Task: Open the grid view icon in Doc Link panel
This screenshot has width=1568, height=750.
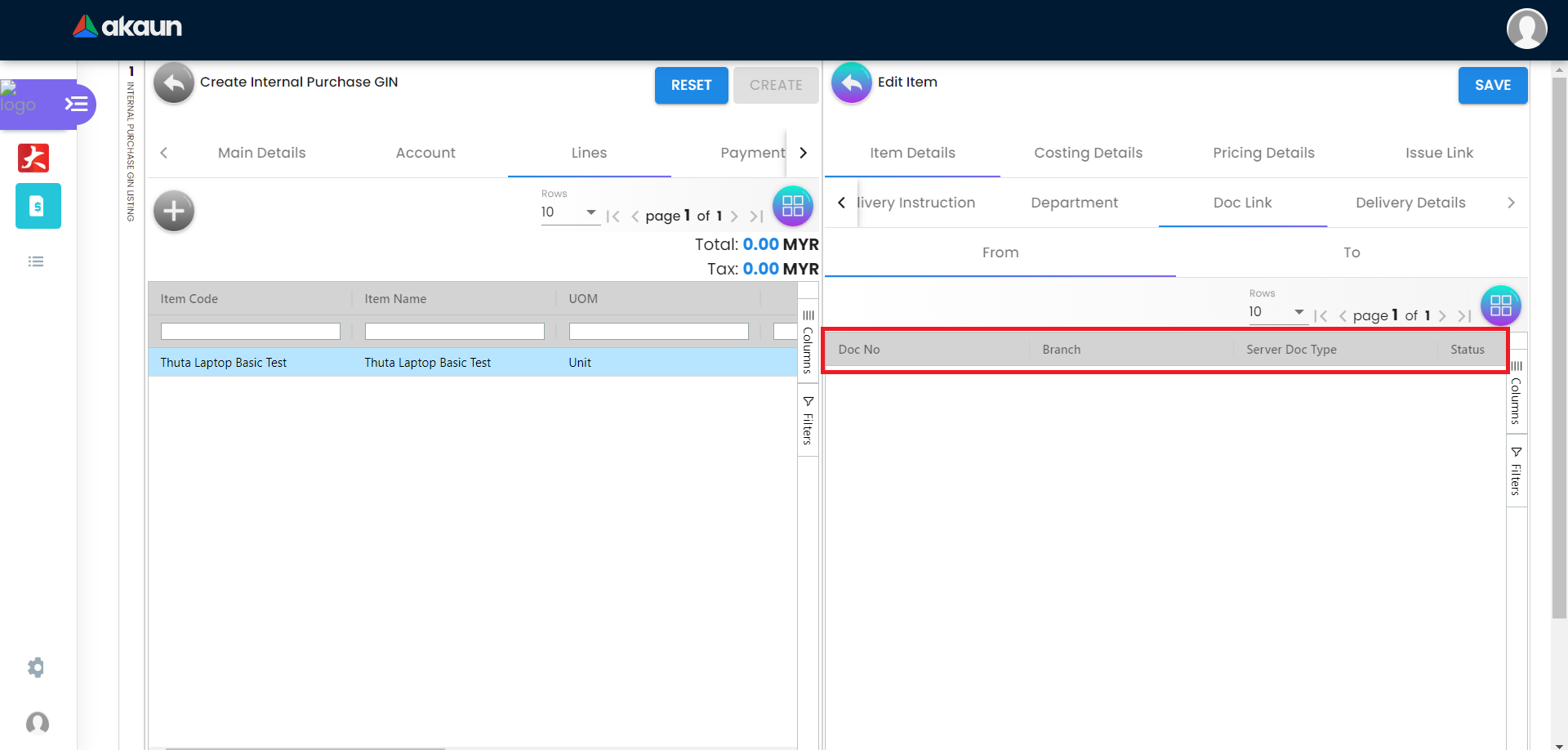Action: (1500, 306)
